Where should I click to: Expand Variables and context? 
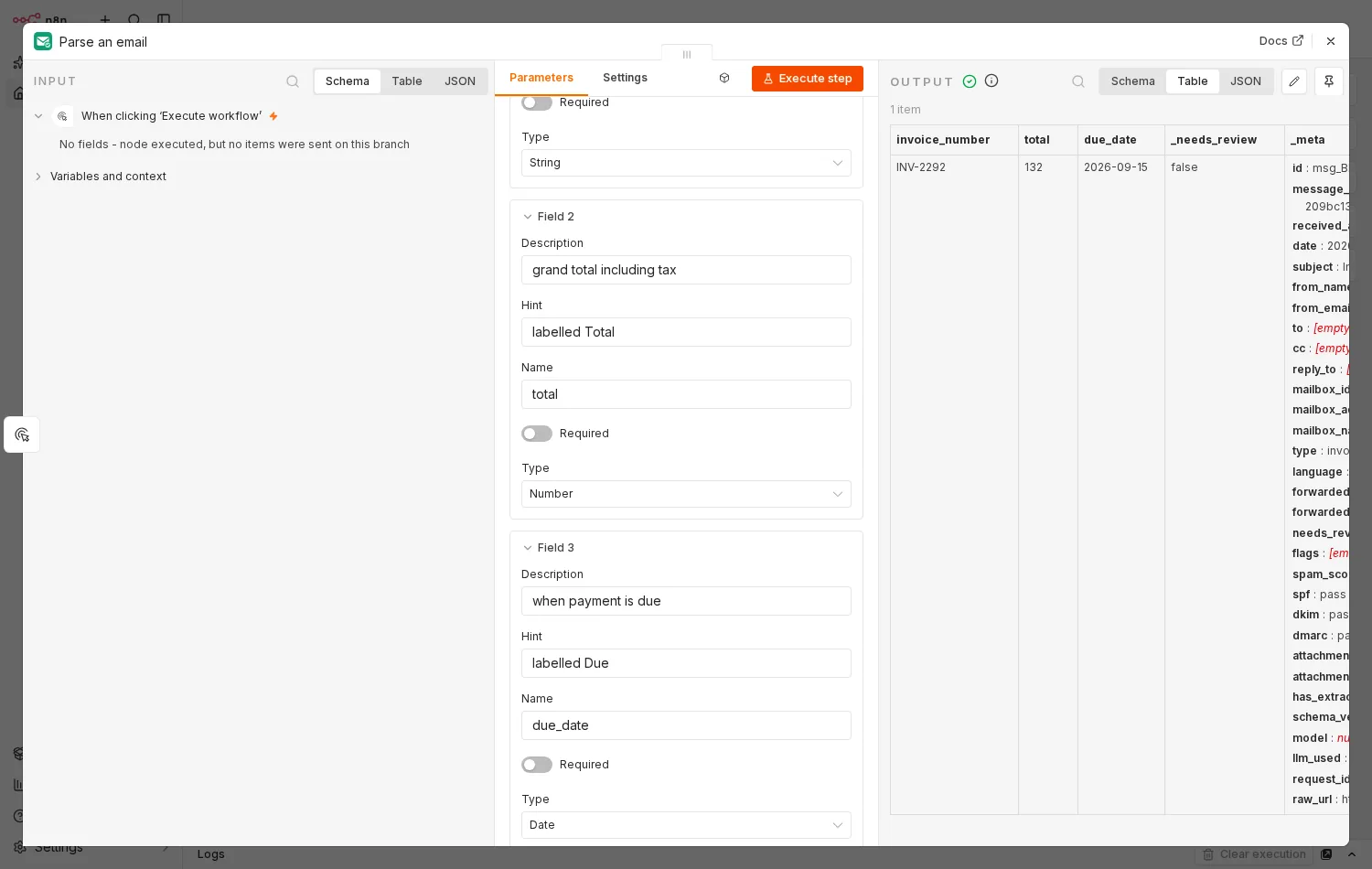tap(38, 177)
